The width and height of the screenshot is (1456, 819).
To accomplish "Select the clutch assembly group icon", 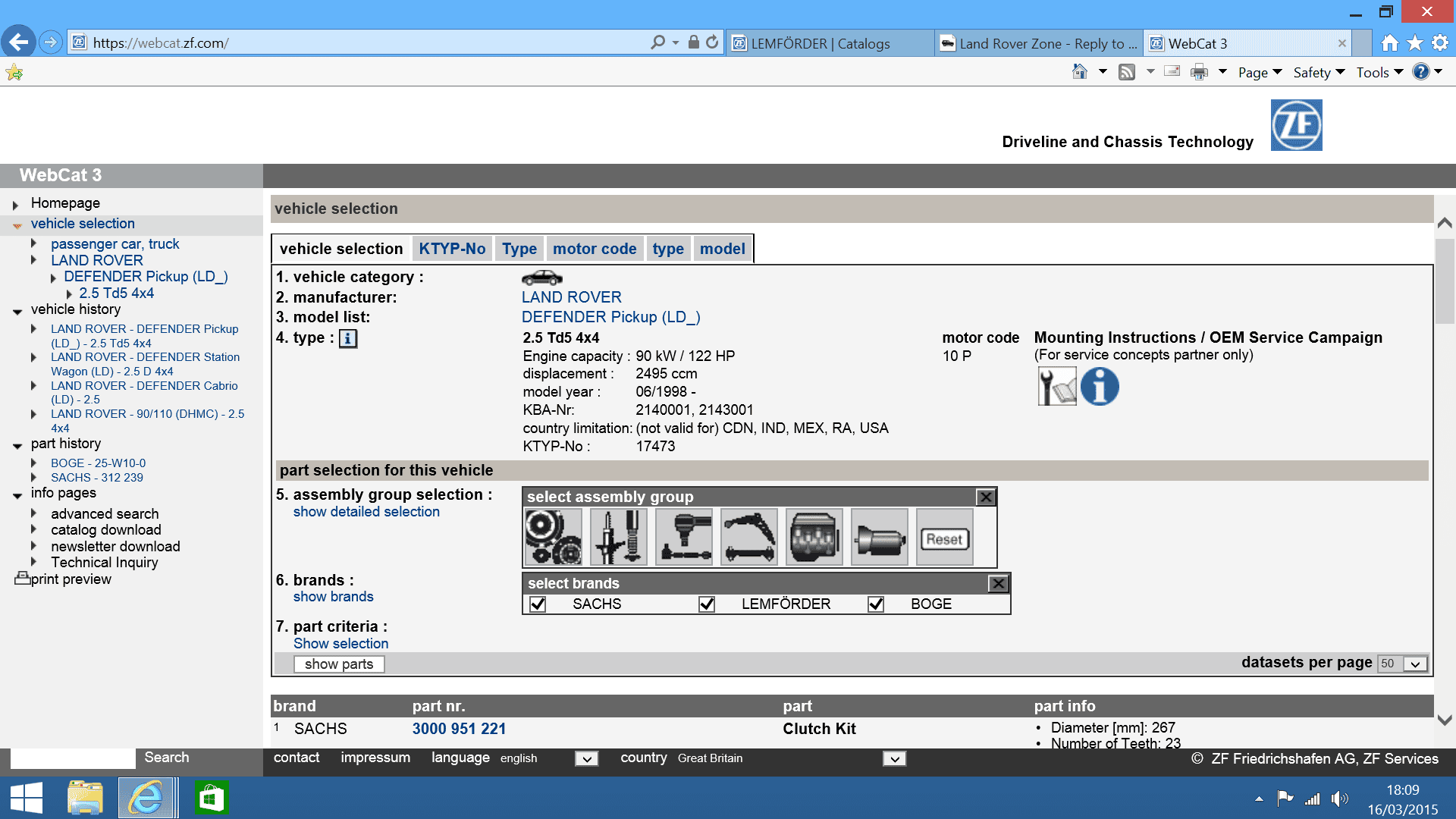I will pyautogui.click(x=554, y=537).
